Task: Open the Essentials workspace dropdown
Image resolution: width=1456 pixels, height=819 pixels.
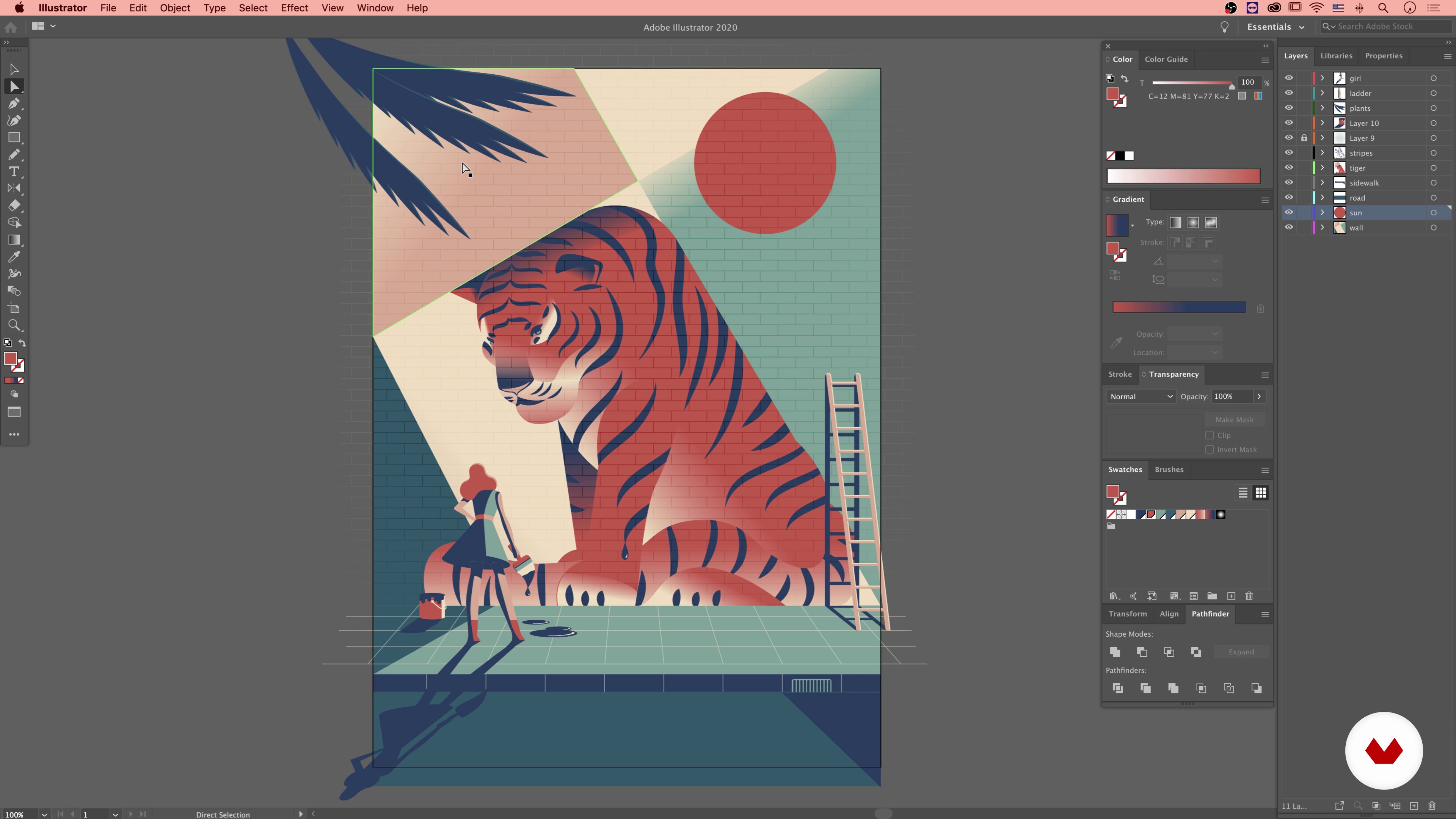Action: click(1276, 27)
